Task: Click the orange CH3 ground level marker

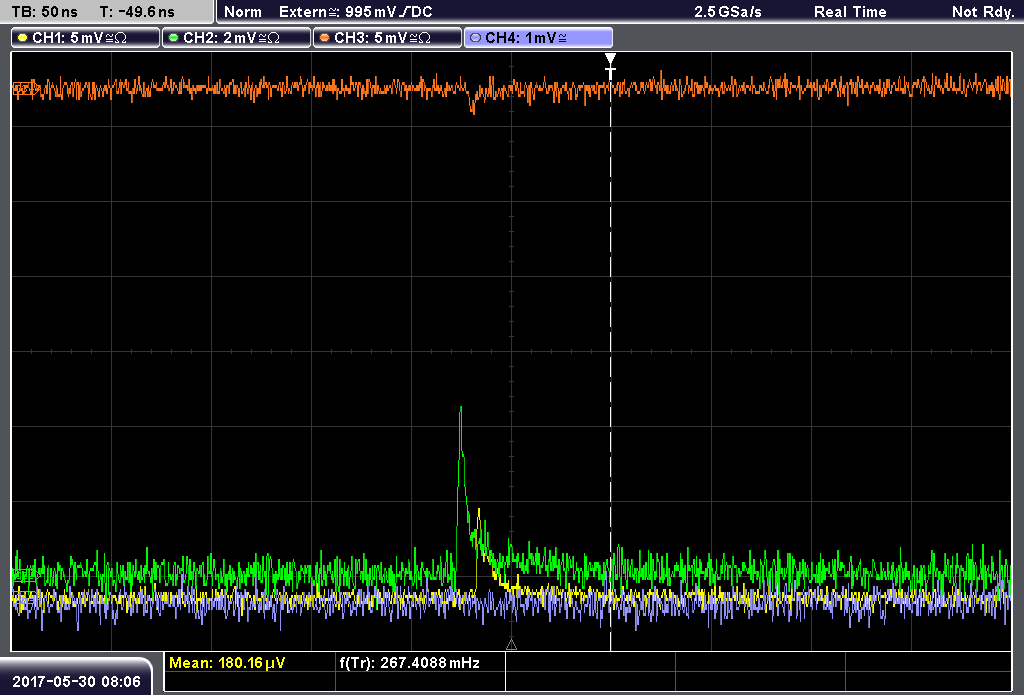Action: coord(25,89)
